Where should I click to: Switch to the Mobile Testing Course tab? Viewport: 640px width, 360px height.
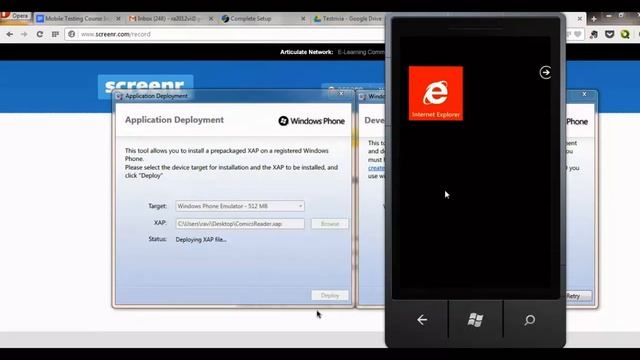pyautogui.click(x=76, y=19)
